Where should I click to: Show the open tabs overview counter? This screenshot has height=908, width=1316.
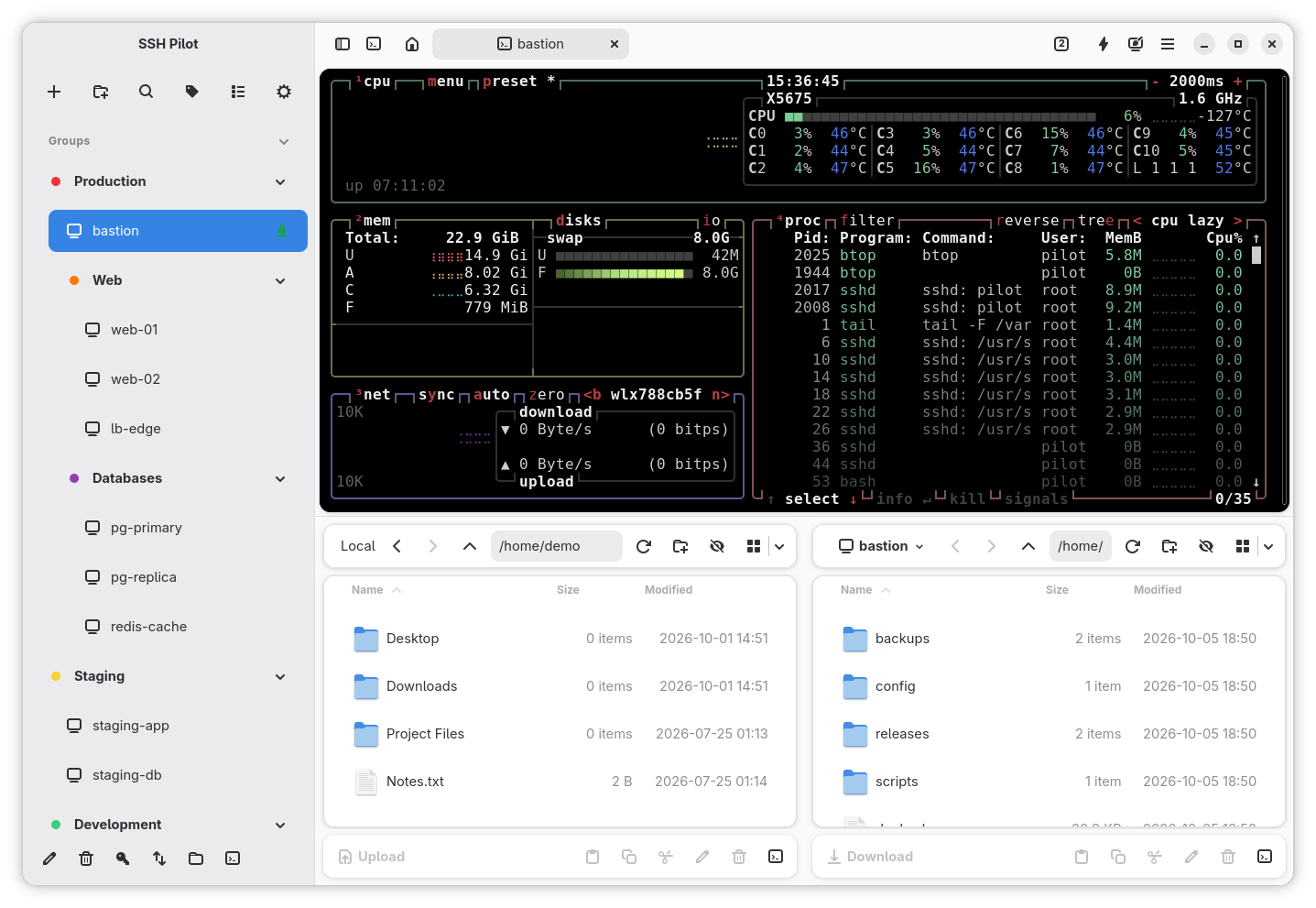pyautogui.click(x=1061, y=44)
